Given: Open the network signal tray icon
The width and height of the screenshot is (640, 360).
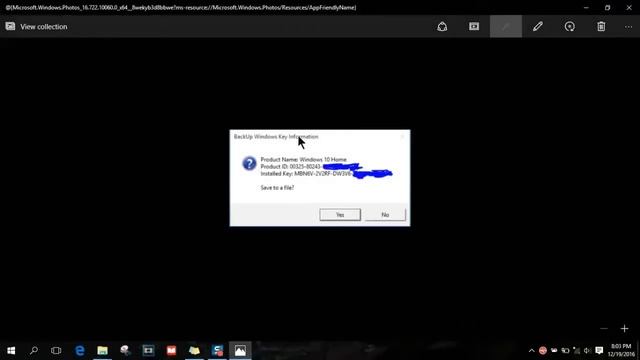Looking at the screenshot, I should point(577,351).
